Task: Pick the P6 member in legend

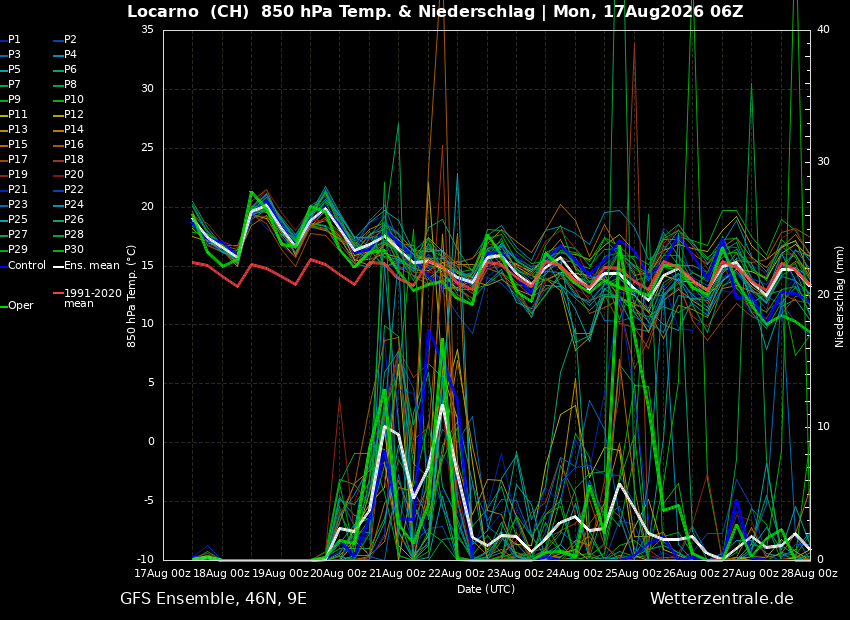Action: (65, 69)
